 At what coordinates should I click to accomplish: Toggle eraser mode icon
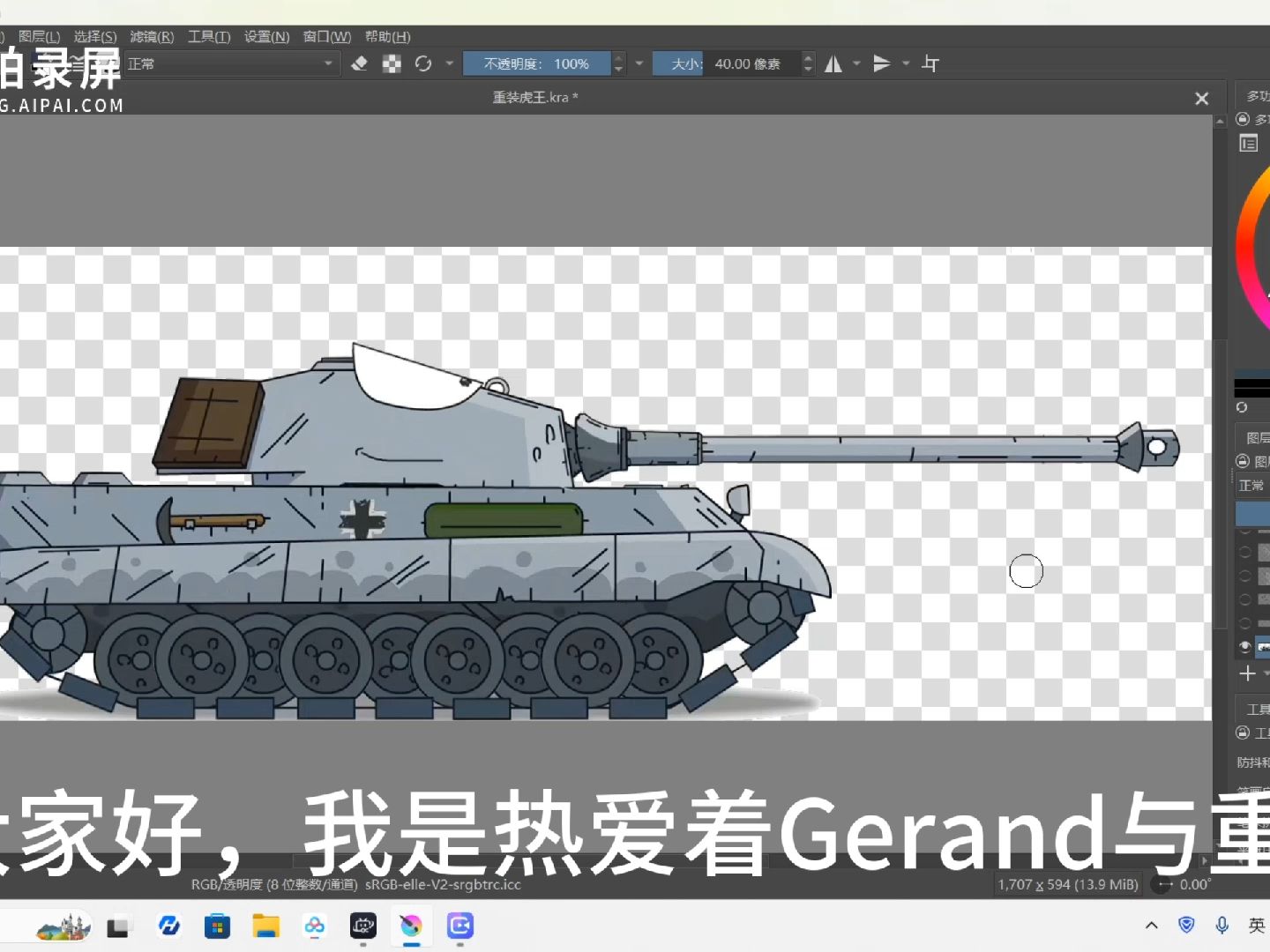pyautogui.click(x=359, y=63)
